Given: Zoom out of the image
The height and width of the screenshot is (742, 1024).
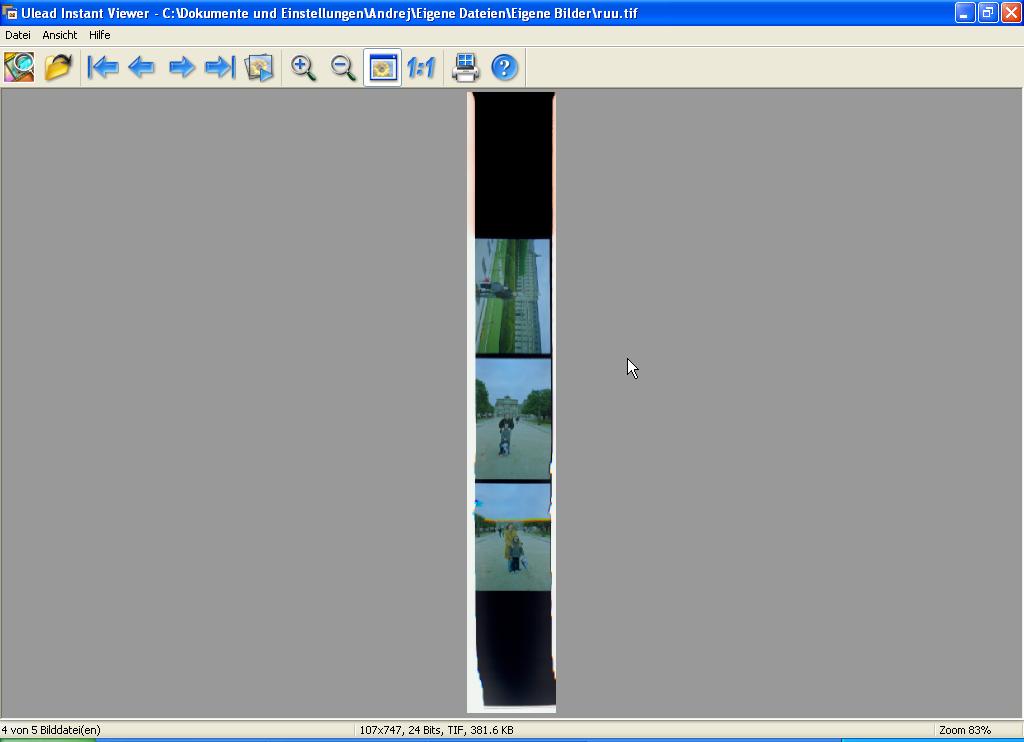Looking at the screenshot, I should pyautogui.click(x=343, y=67).
